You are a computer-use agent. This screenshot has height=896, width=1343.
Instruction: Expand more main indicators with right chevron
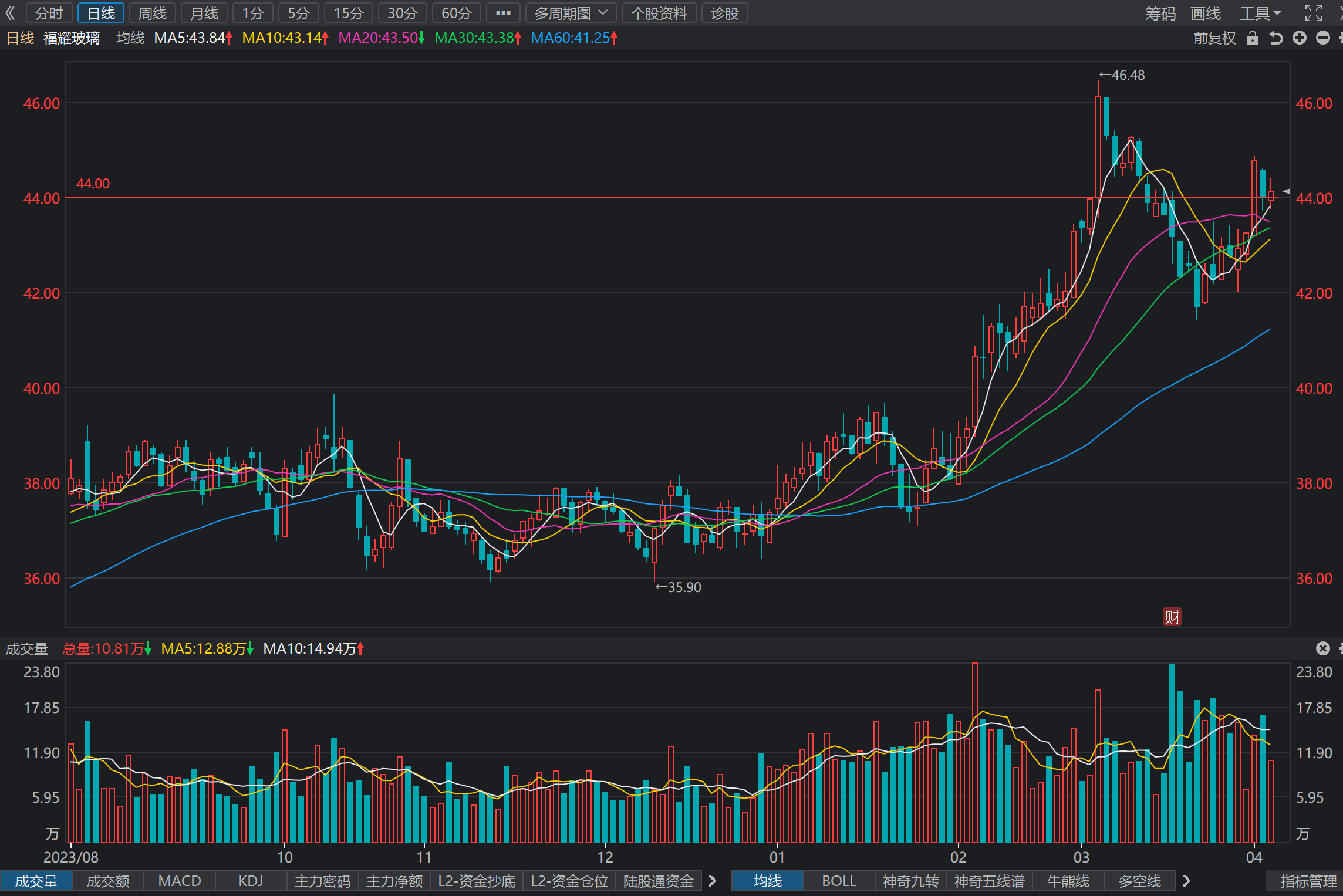[x=1187, y=881]
